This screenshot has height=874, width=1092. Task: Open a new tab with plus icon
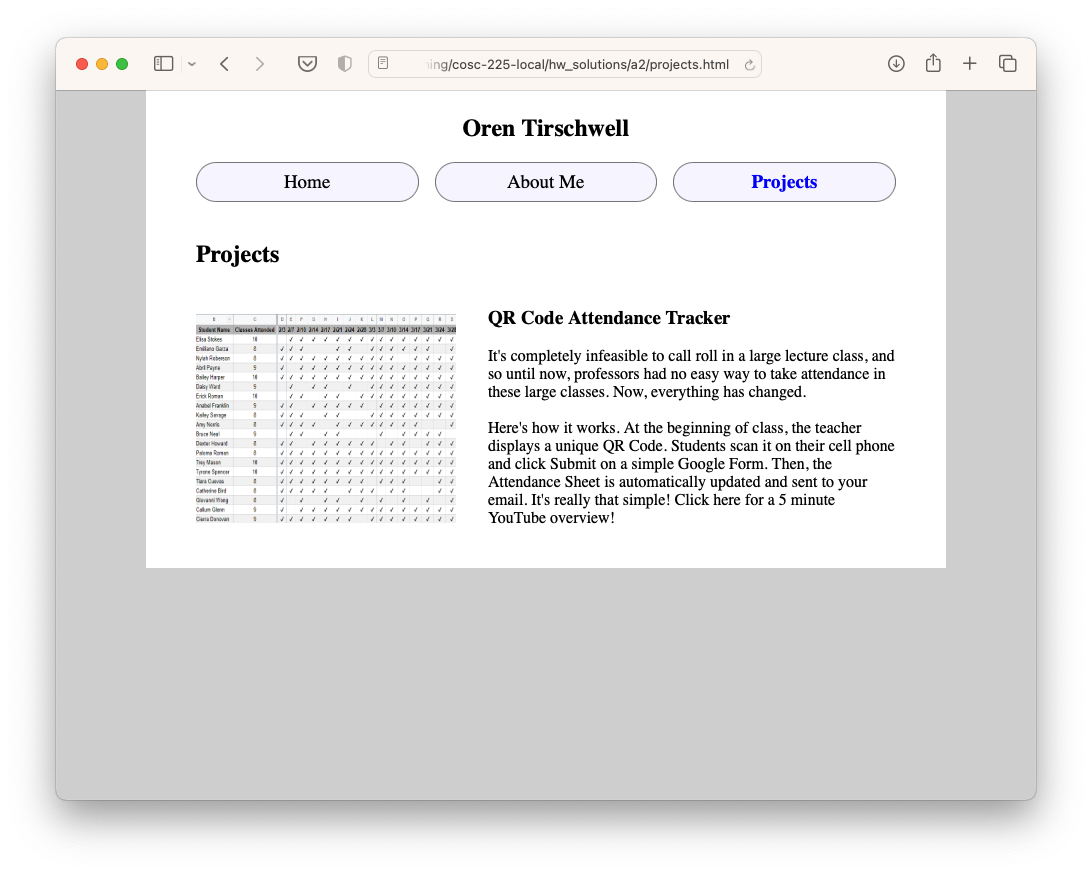[969, 63]
